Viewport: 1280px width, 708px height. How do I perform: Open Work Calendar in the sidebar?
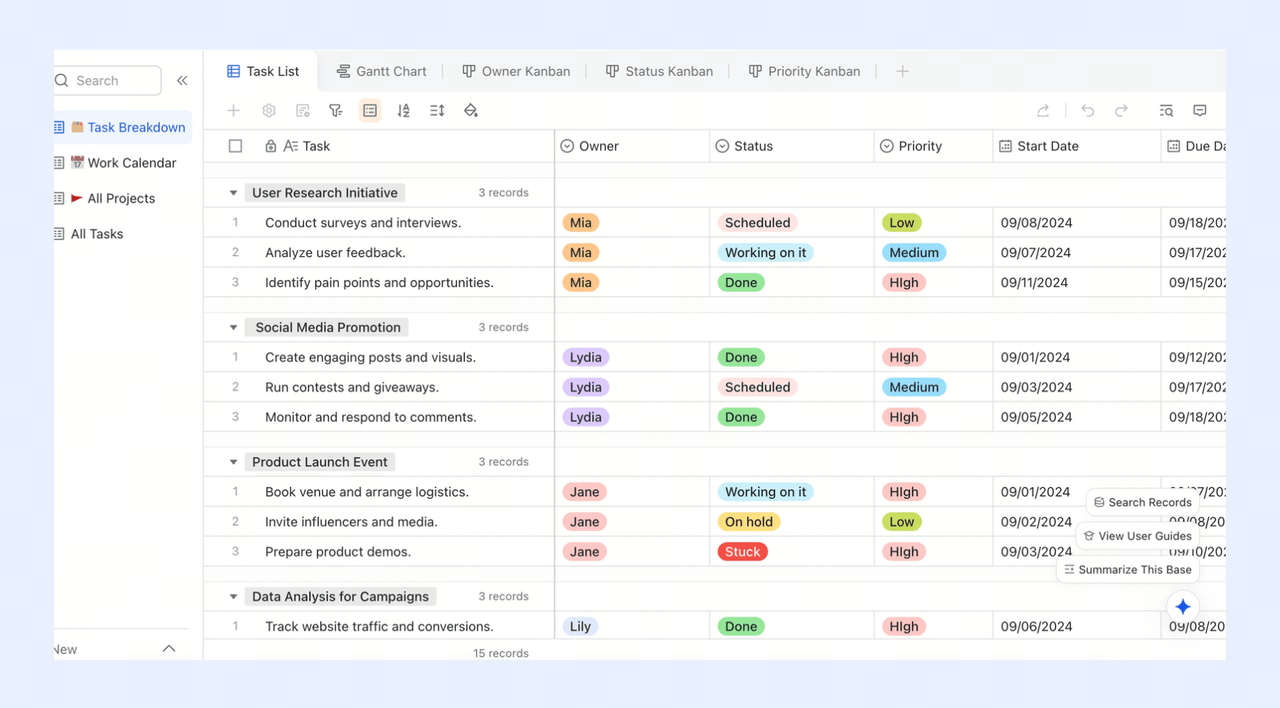121,163
